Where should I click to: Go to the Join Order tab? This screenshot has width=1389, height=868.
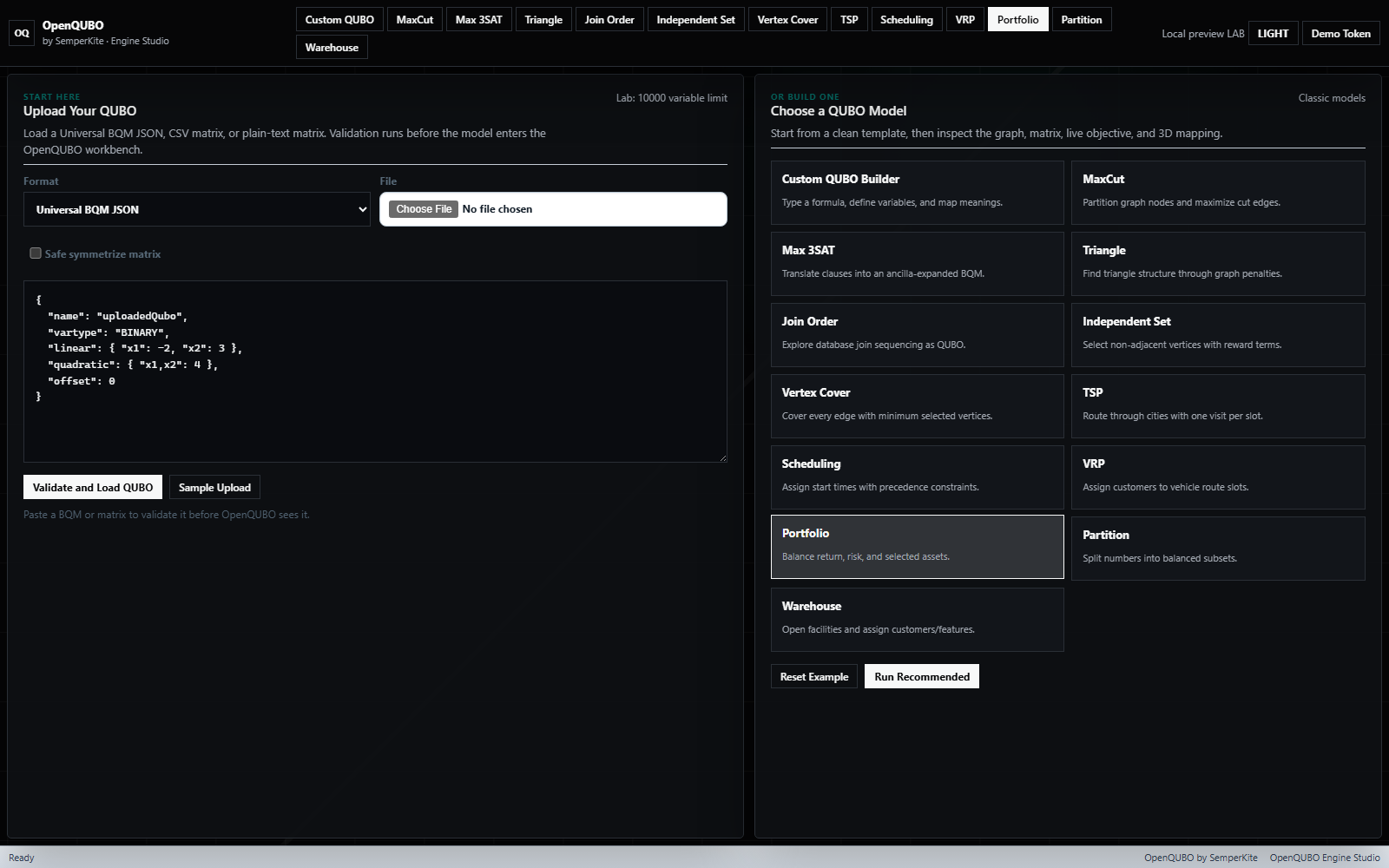[x=609, y=19]
